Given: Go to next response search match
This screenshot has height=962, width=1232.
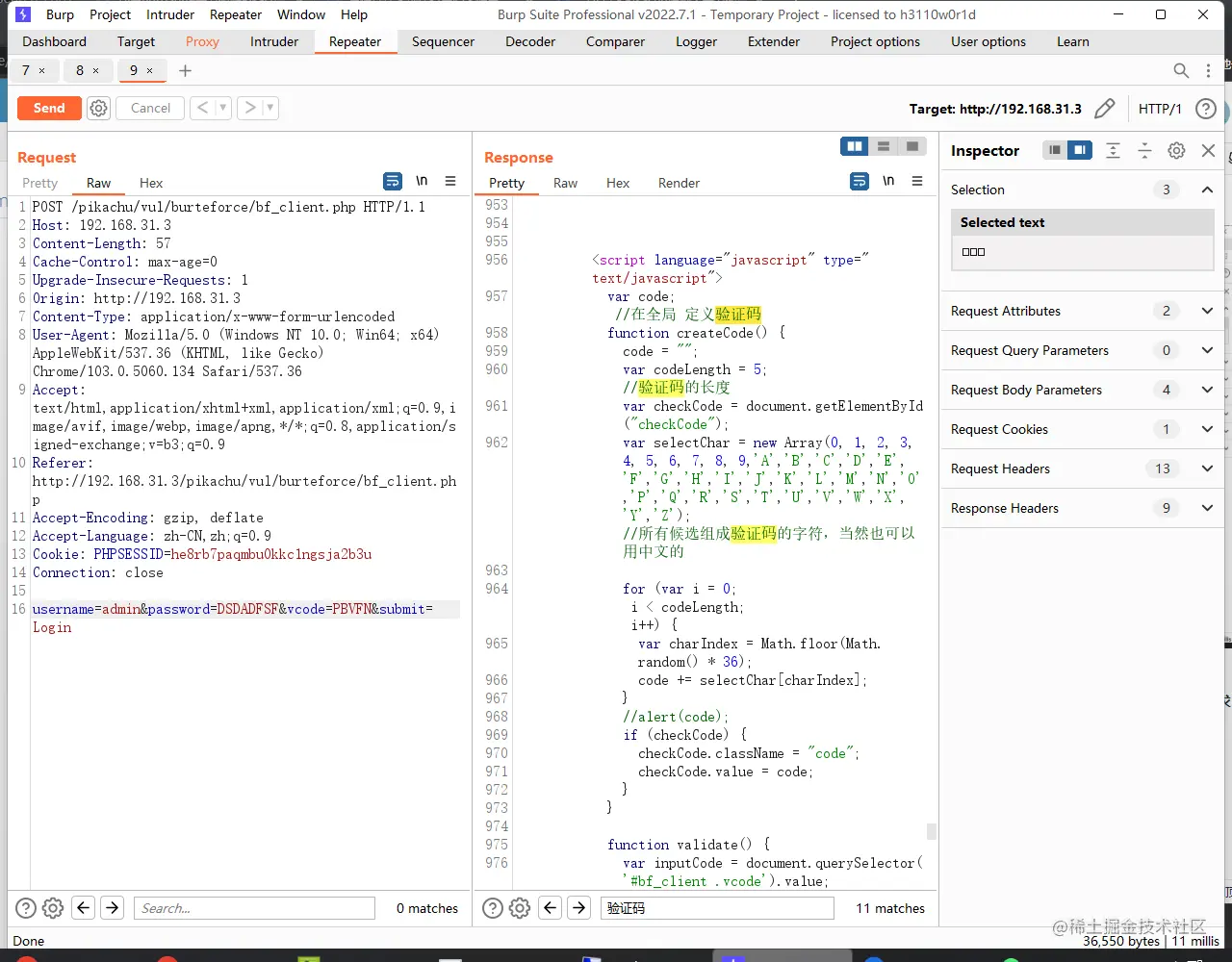Looking at the screenshot, I should pos(578,907).
